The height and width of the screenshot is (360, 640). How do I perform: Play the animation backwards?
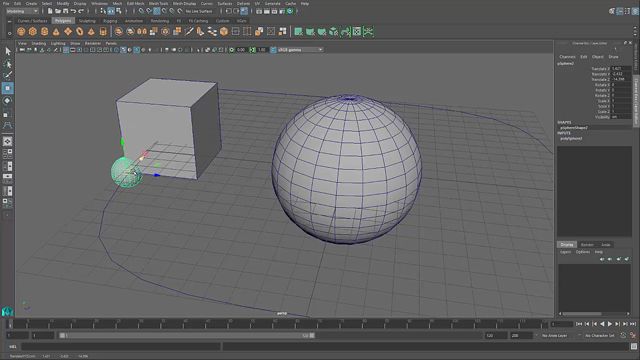602,324
